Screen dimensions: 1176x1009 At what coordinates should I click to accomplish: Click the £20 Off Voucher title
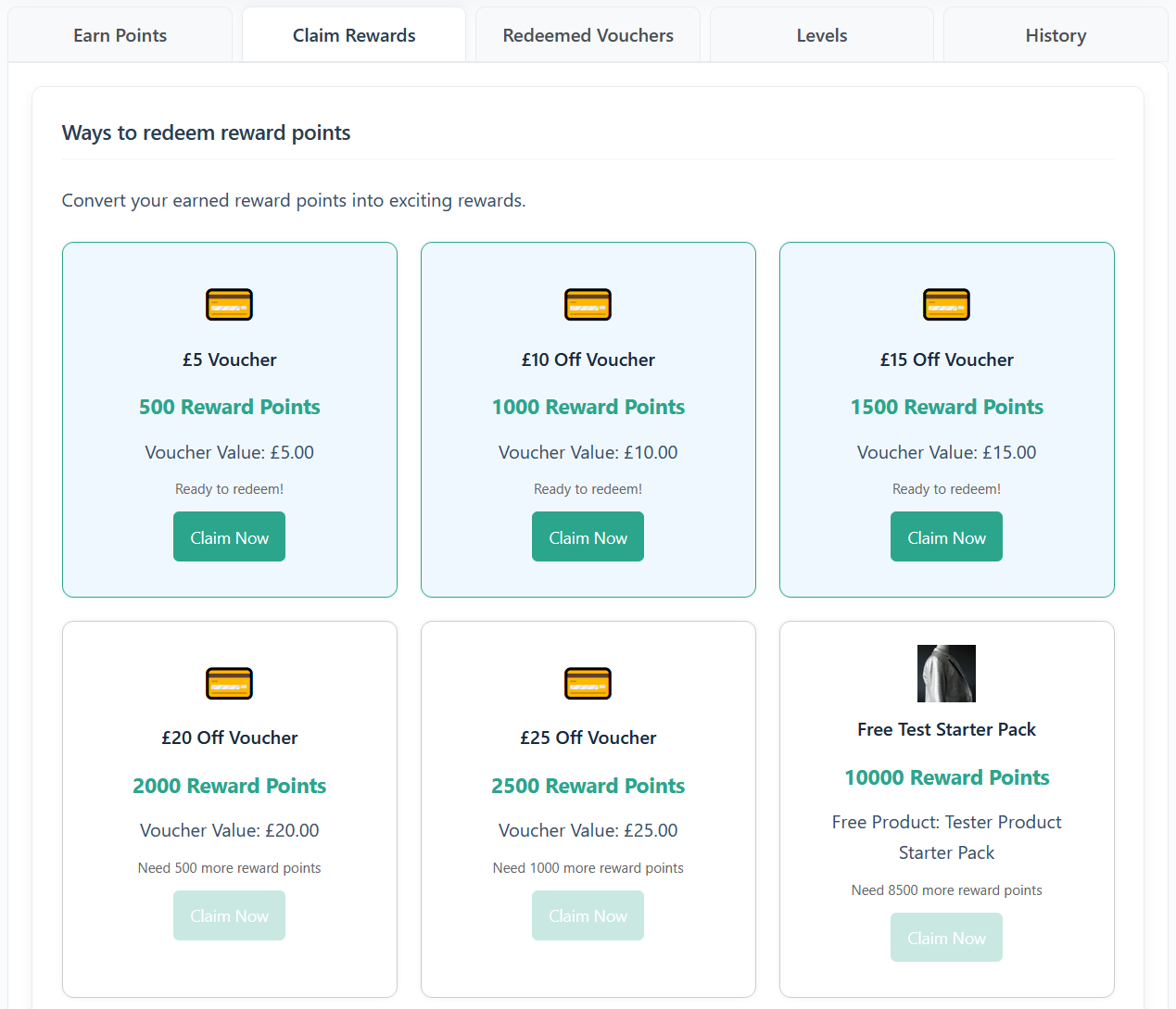pyautogui.click(x=229, y=738)
